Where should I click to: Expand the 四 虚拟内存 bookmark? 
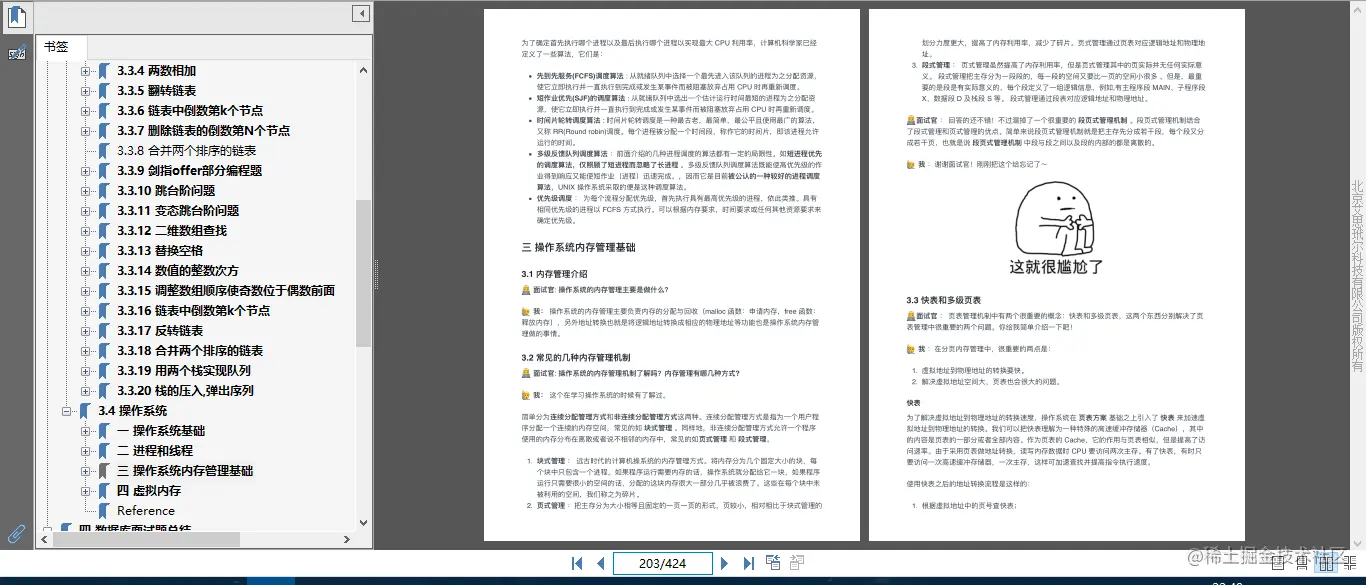point(85,491)
